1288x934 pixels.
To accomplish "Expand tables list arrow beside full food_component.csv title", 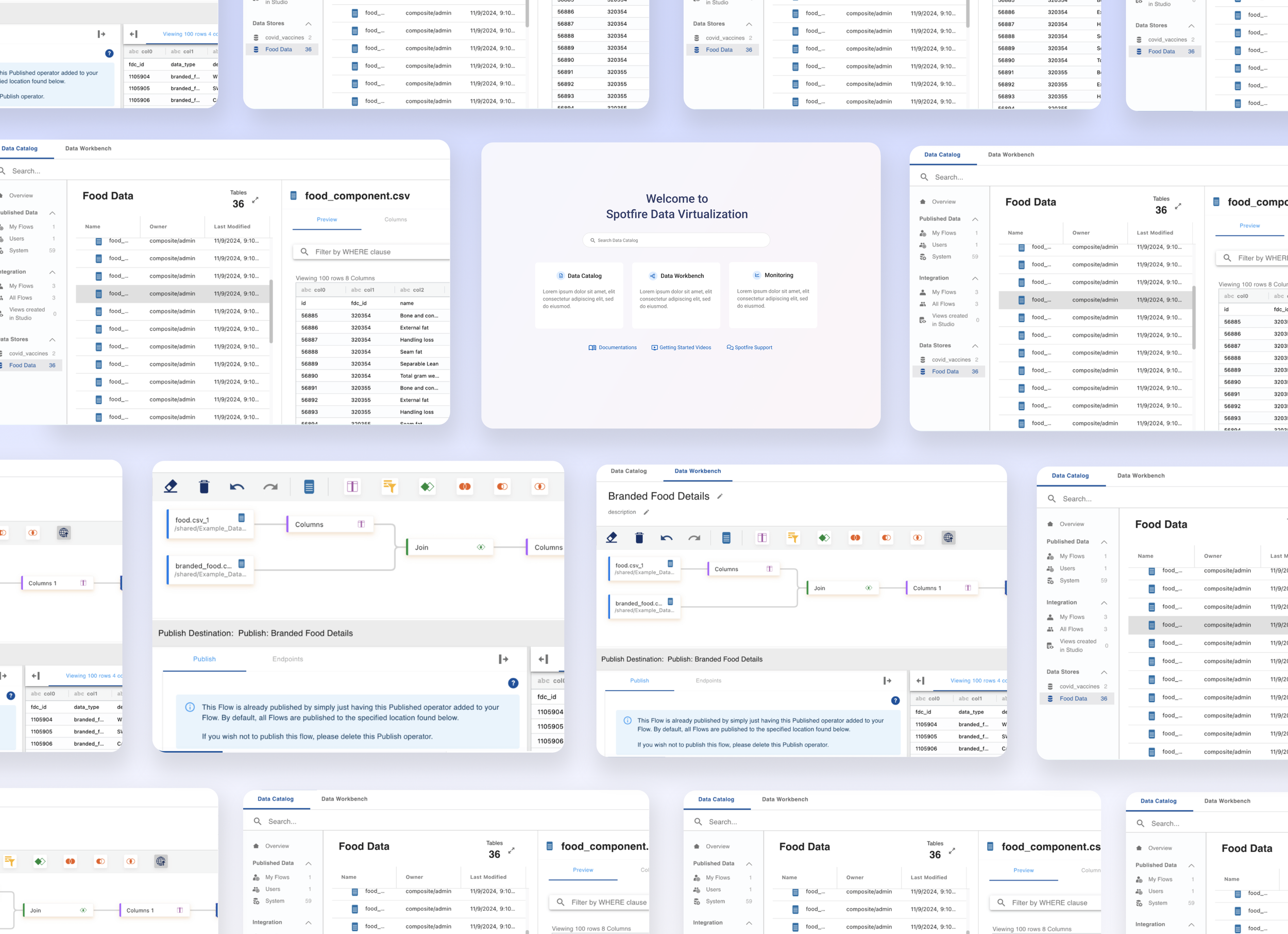I will (x=256, y=200).
